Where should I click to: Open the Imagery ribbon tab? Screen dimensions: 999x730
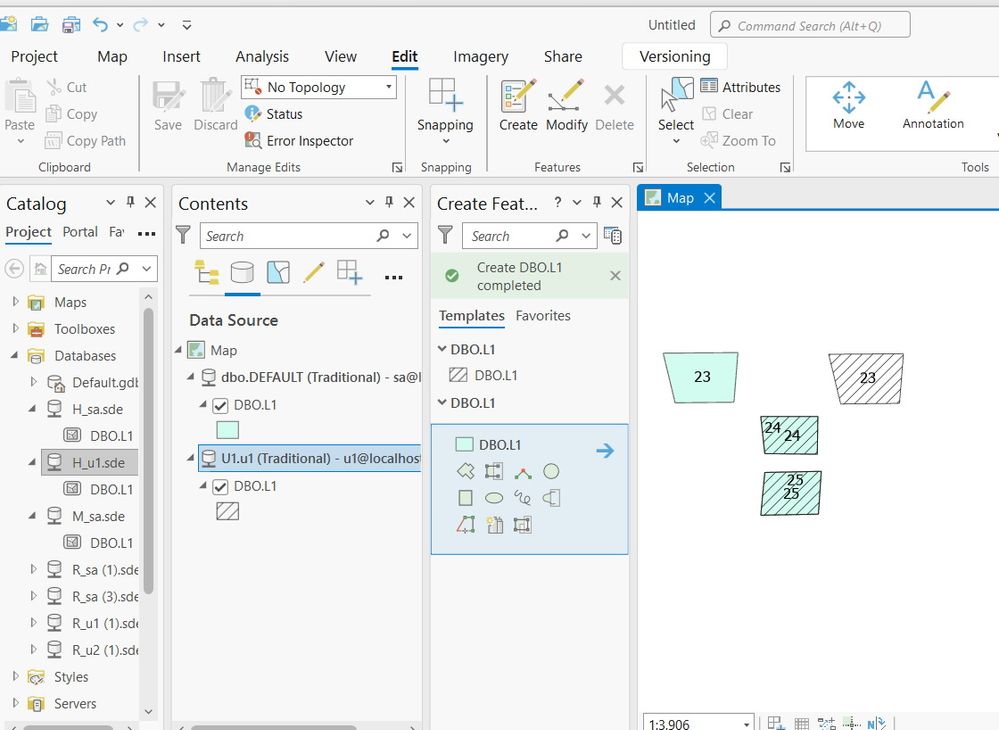tap(480, 57)
